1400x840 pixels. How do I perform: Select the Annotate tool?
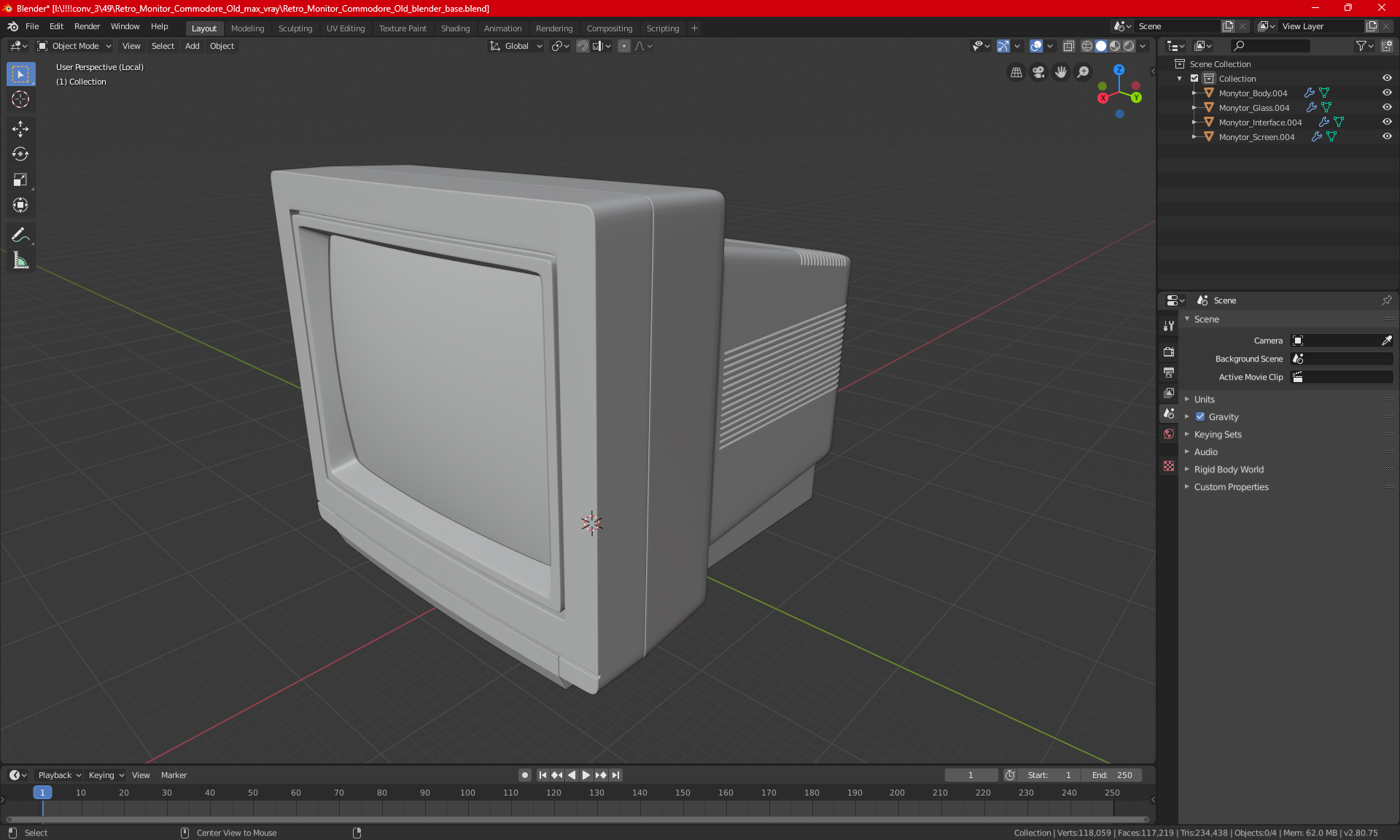click(20, 235)
